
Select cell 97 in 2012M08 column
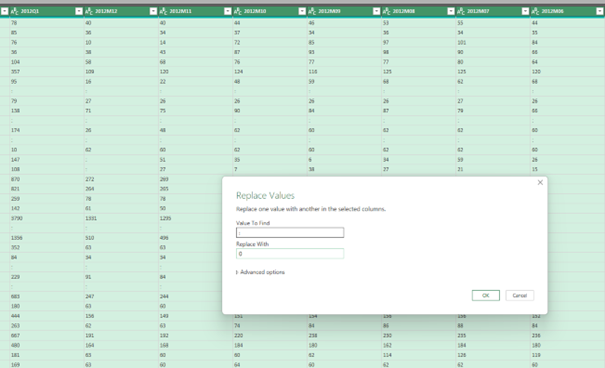419,42
